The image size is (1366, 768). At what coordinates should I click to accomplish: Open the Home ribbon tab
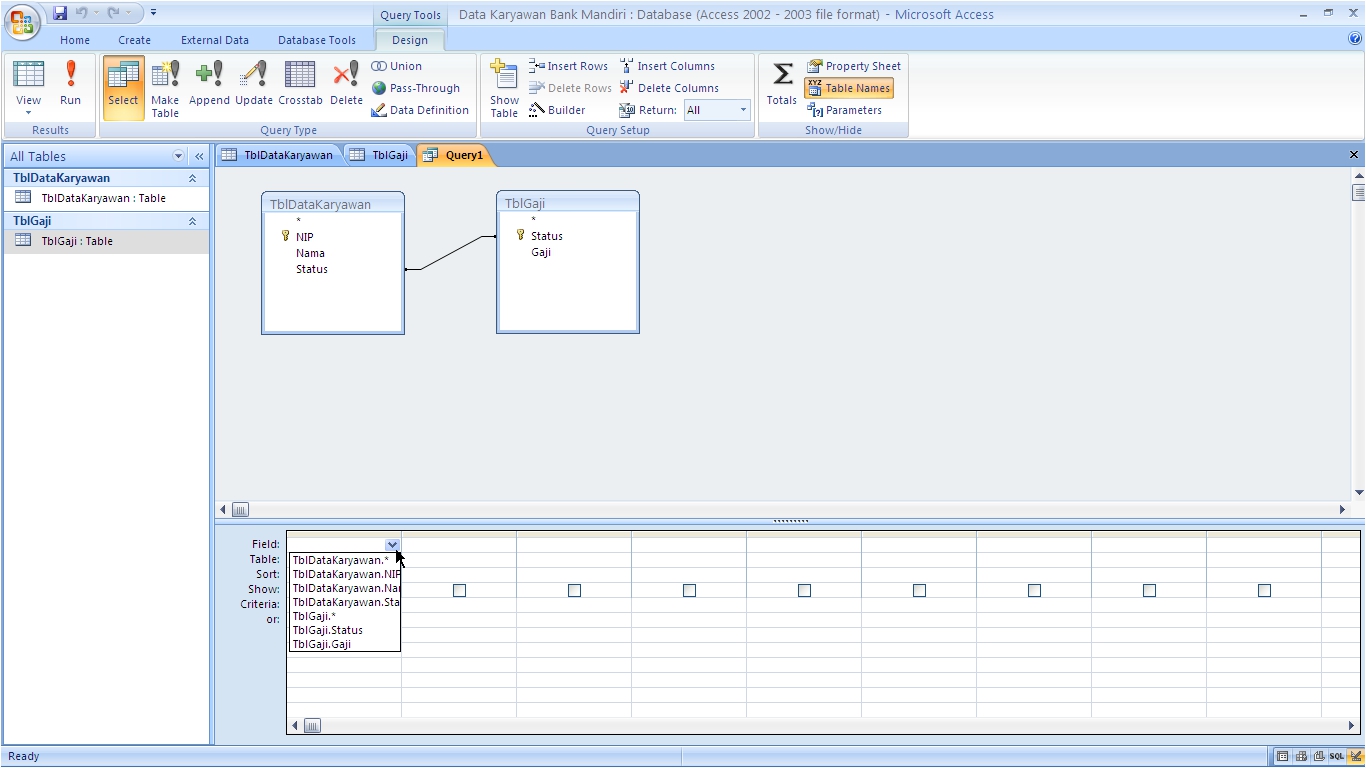[x=75, y=40]
